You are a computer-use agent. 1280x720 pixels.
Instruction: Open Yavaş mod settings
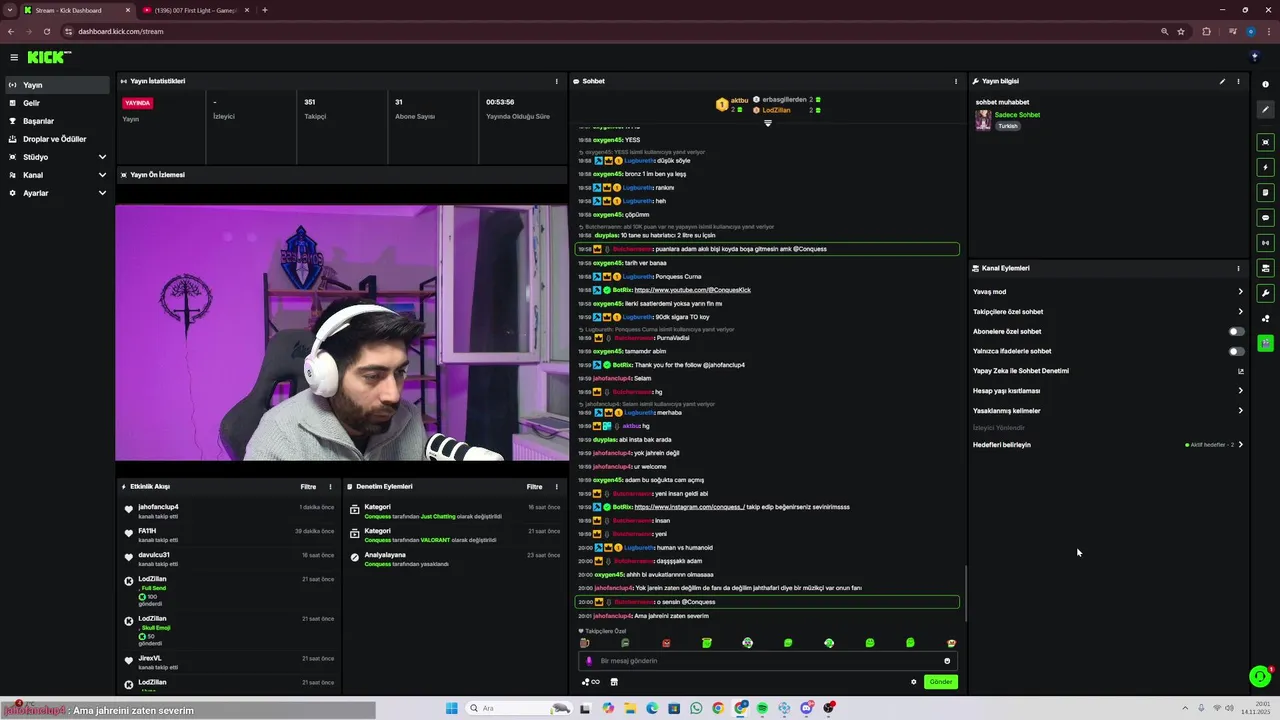click(1108, 292)
